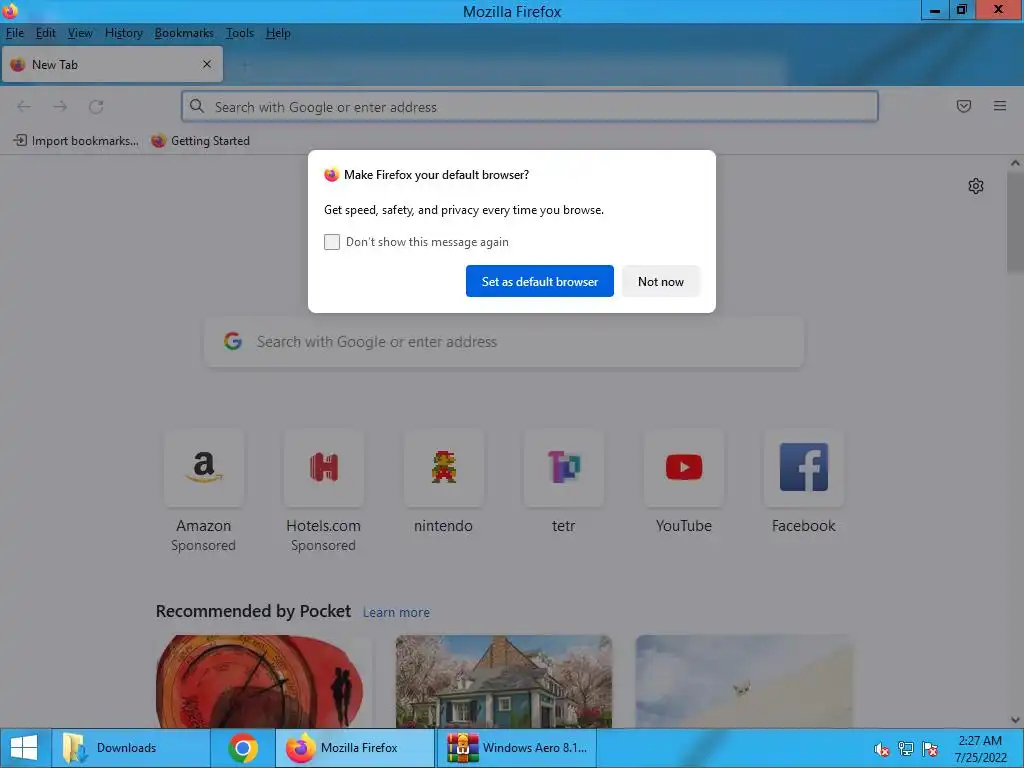Select the New Tab tab
The image size is (1024, 768).
pos(112,64)
